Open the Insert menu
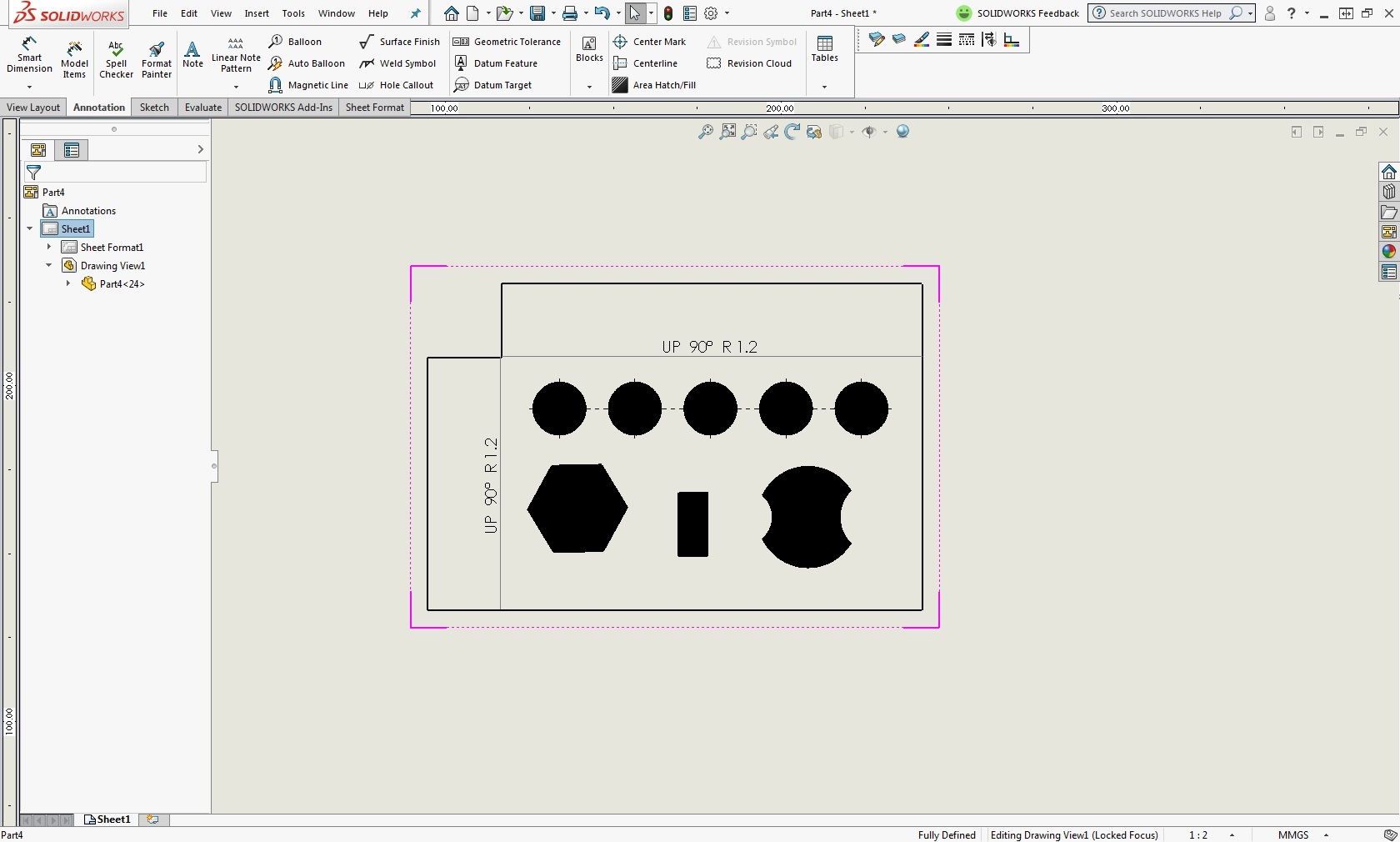This screenshot has height=842, width=1400. tap(257, 13)
